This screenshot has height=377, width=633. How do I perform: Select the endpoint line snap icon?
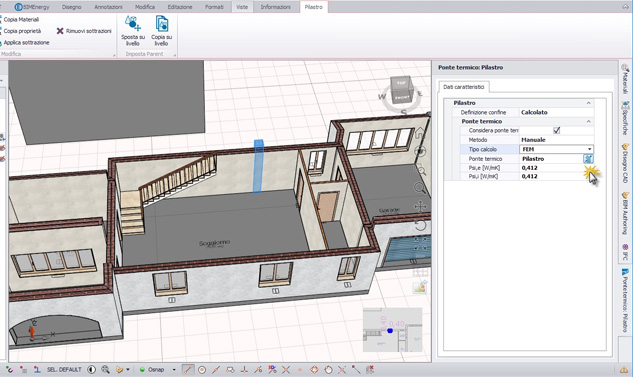188,369
